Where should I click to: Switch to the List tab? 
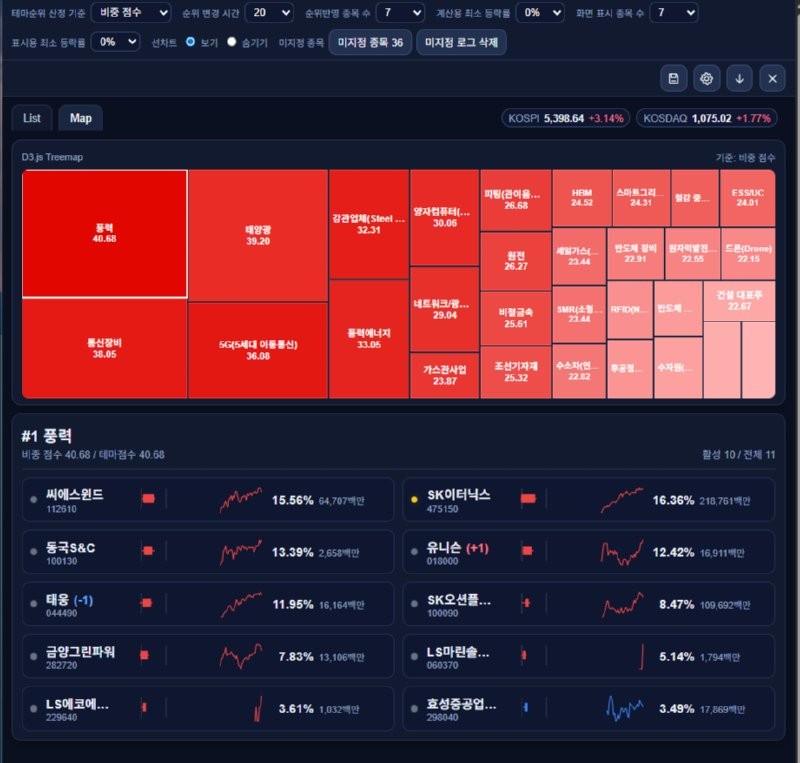pos(32,118)
